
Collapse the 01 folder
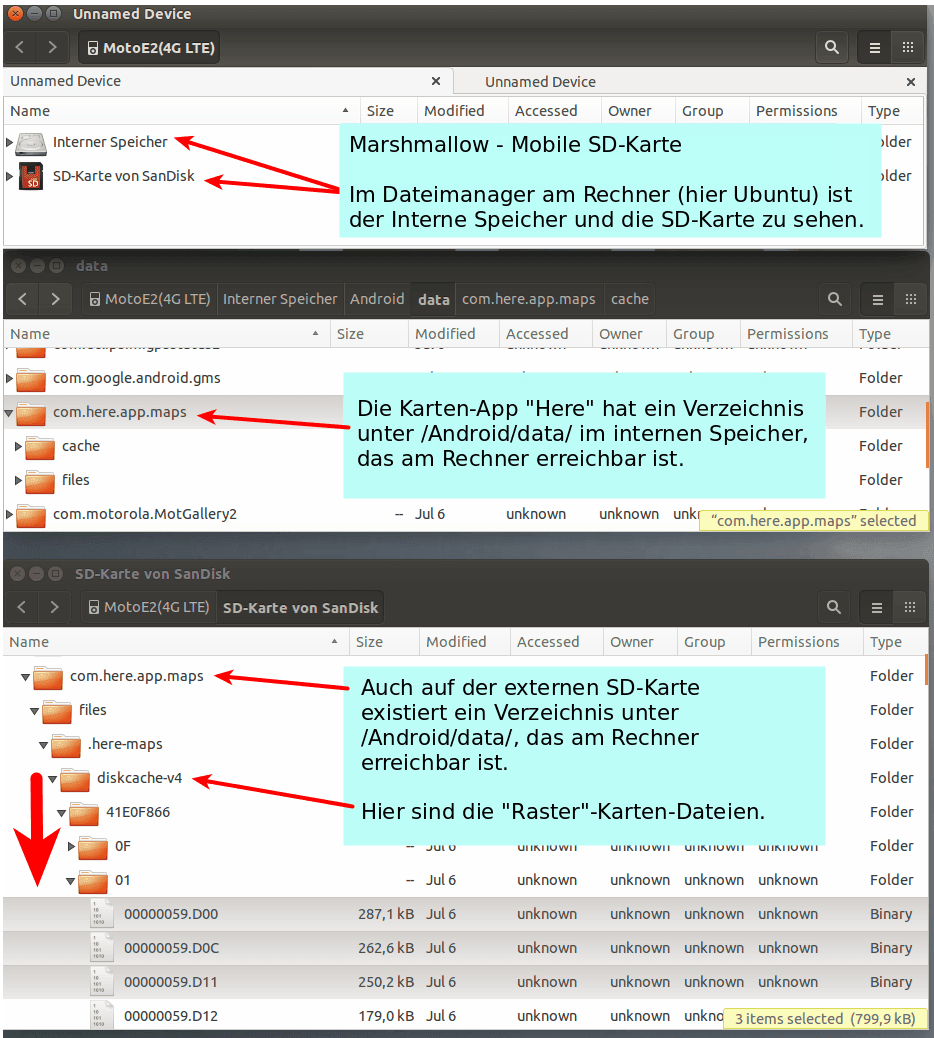[70, 881]
